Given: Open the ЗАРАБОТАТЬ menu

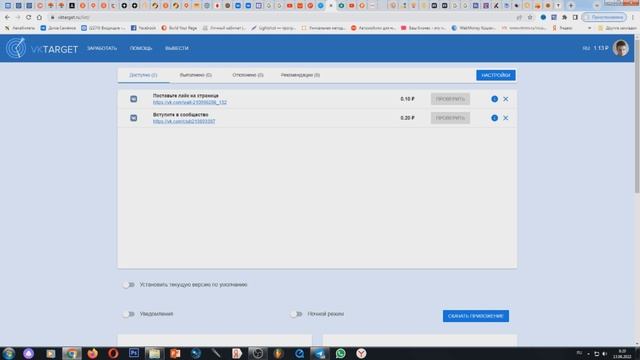Looking at the screenshot, I should click(x=102, y=48).
